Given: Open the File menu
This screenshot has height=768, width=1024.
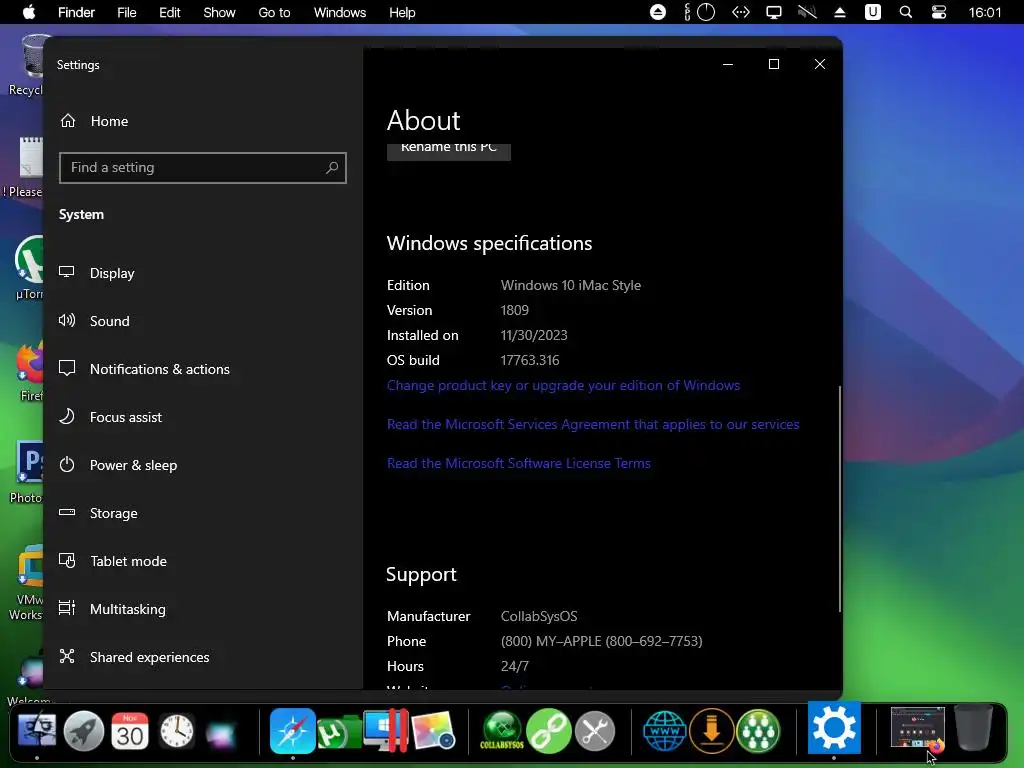Looking at the screenshot, I should pos(127,12).
